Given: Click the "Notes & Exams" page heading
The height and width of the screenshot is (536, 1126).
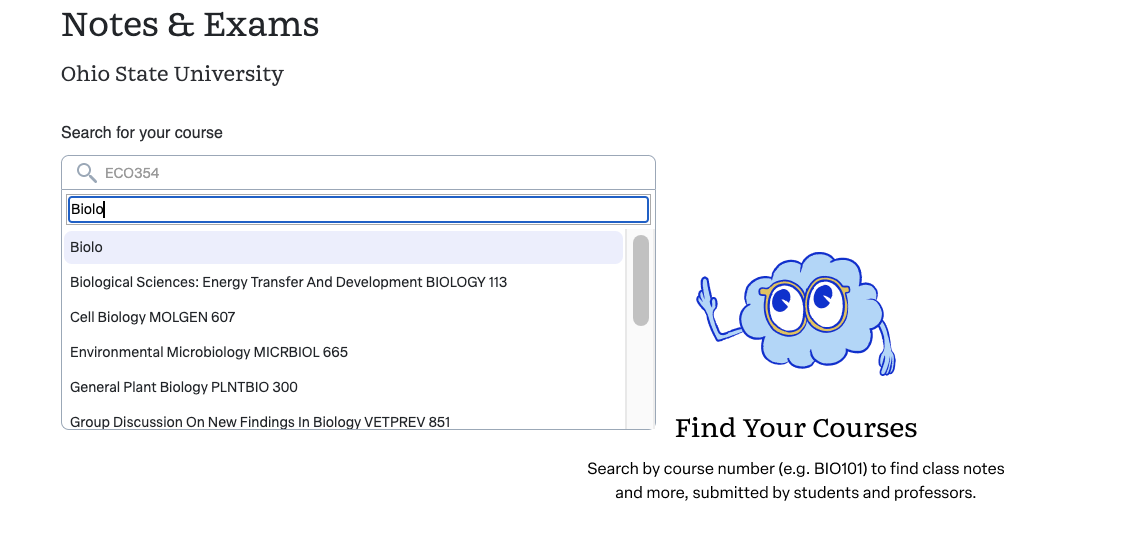Looking at the screenshot, I should (190, 24).
